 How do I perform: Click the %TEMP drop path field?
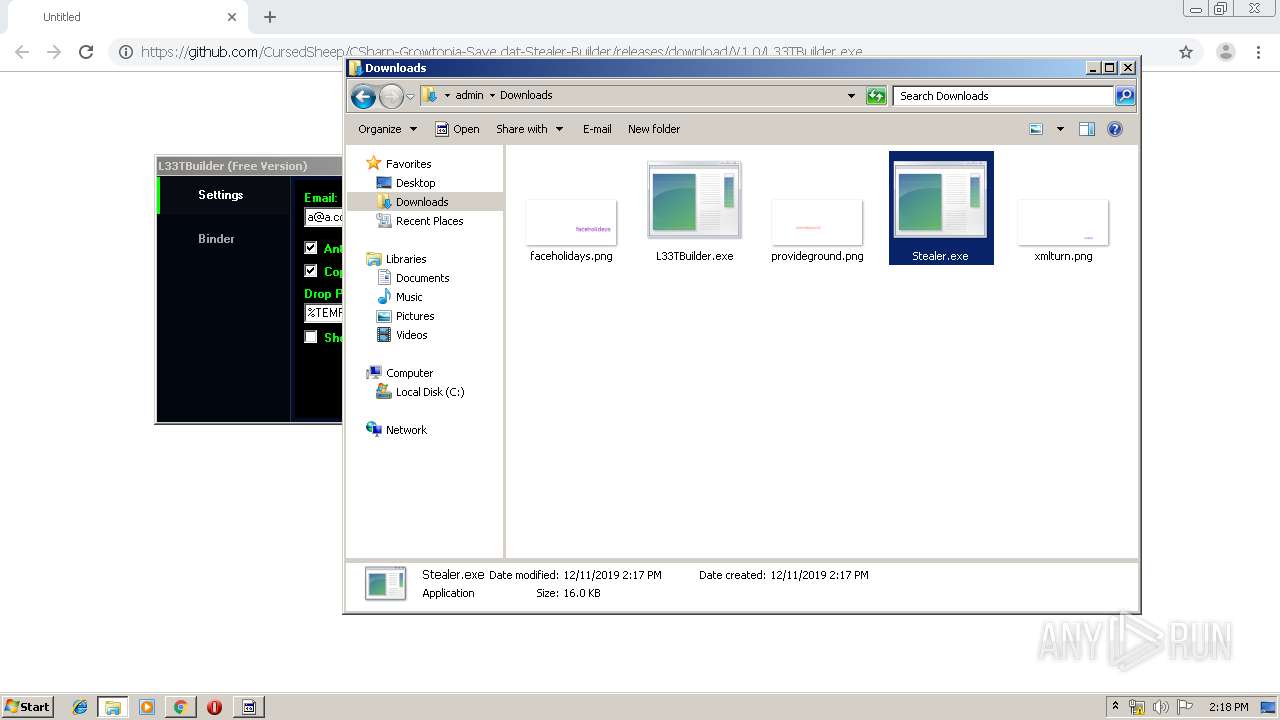tap(323, 313)
